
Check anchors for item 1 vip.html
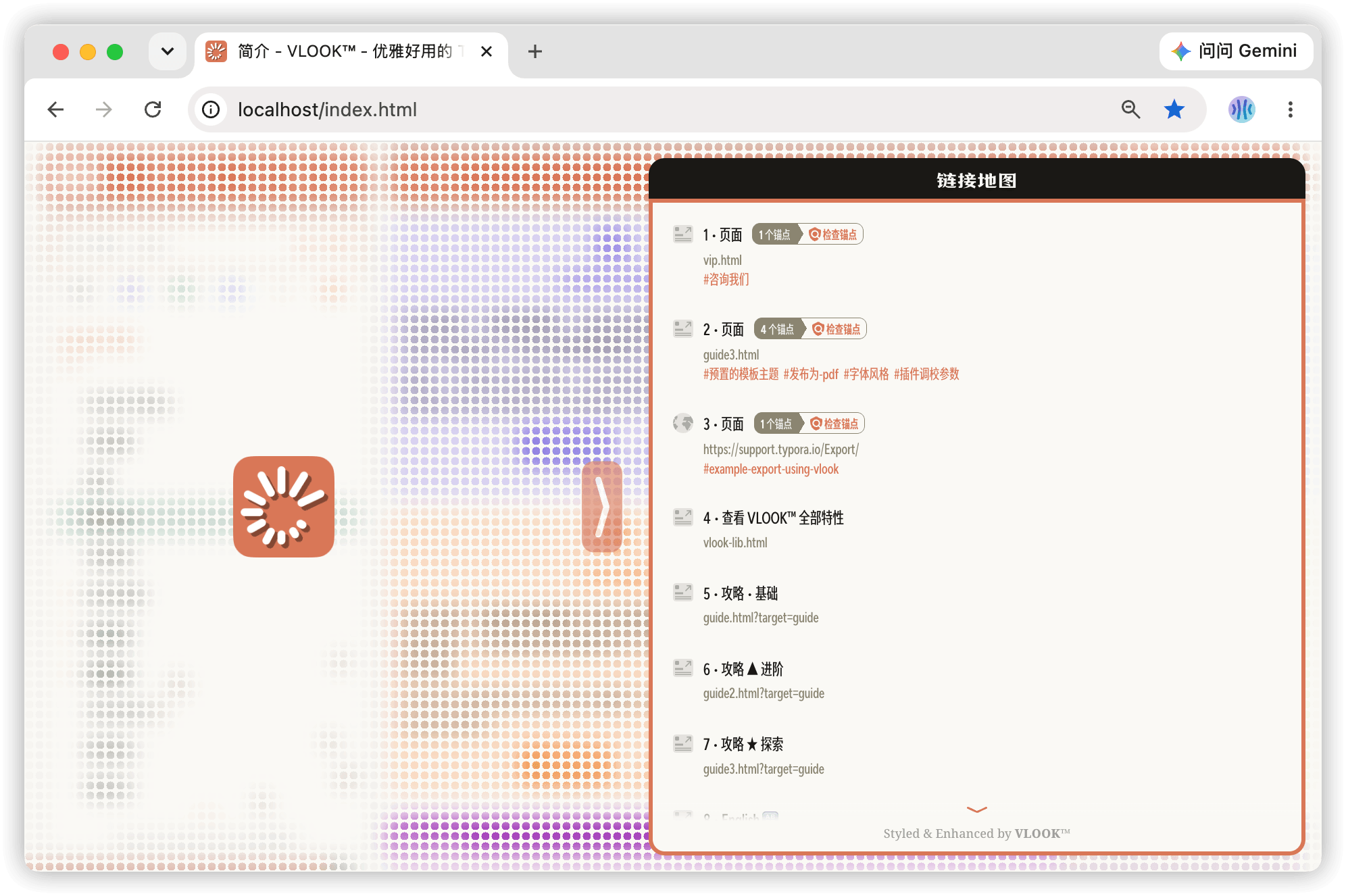(832, 234)
